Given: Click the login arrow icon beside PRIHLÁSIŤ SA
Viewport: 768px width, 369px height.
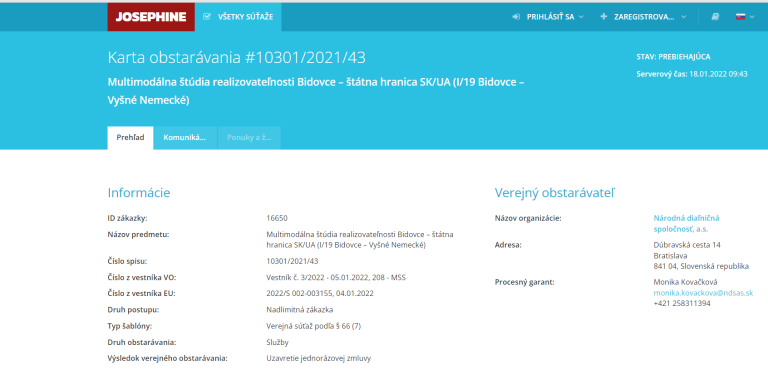Looking at the screenshot, I should [516, 17].
